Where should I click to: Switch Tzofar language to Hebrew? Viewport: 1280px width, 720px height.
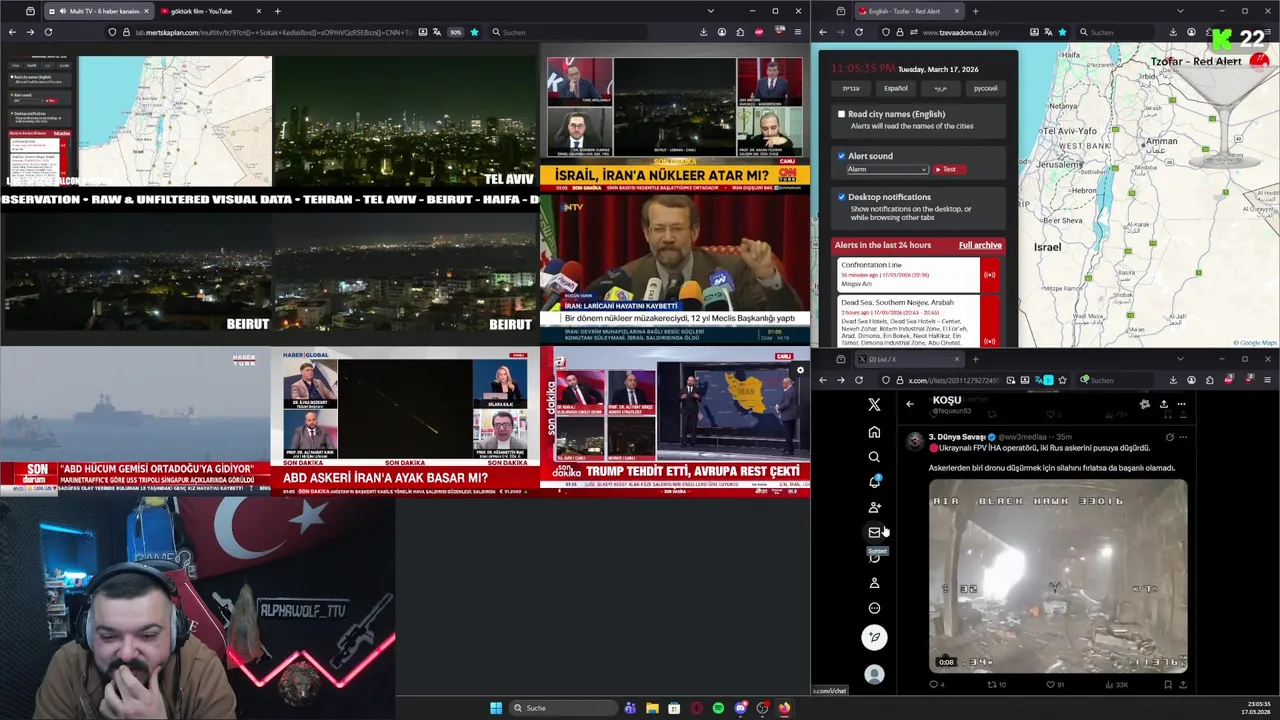point(851,88)
